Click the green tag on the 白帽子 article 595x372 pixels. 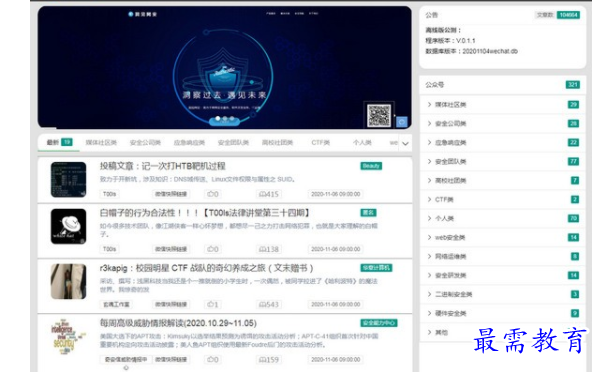368,213
